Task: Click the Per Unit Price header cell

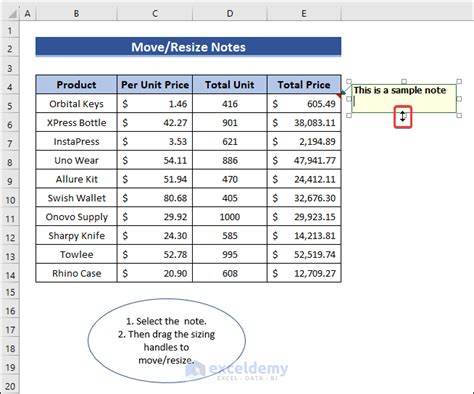Action: (x=155, y=85)
